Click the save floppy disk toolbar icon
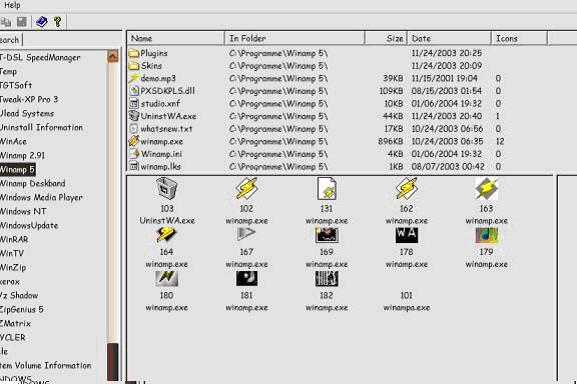577x384 pixels. tap(22, 22)
